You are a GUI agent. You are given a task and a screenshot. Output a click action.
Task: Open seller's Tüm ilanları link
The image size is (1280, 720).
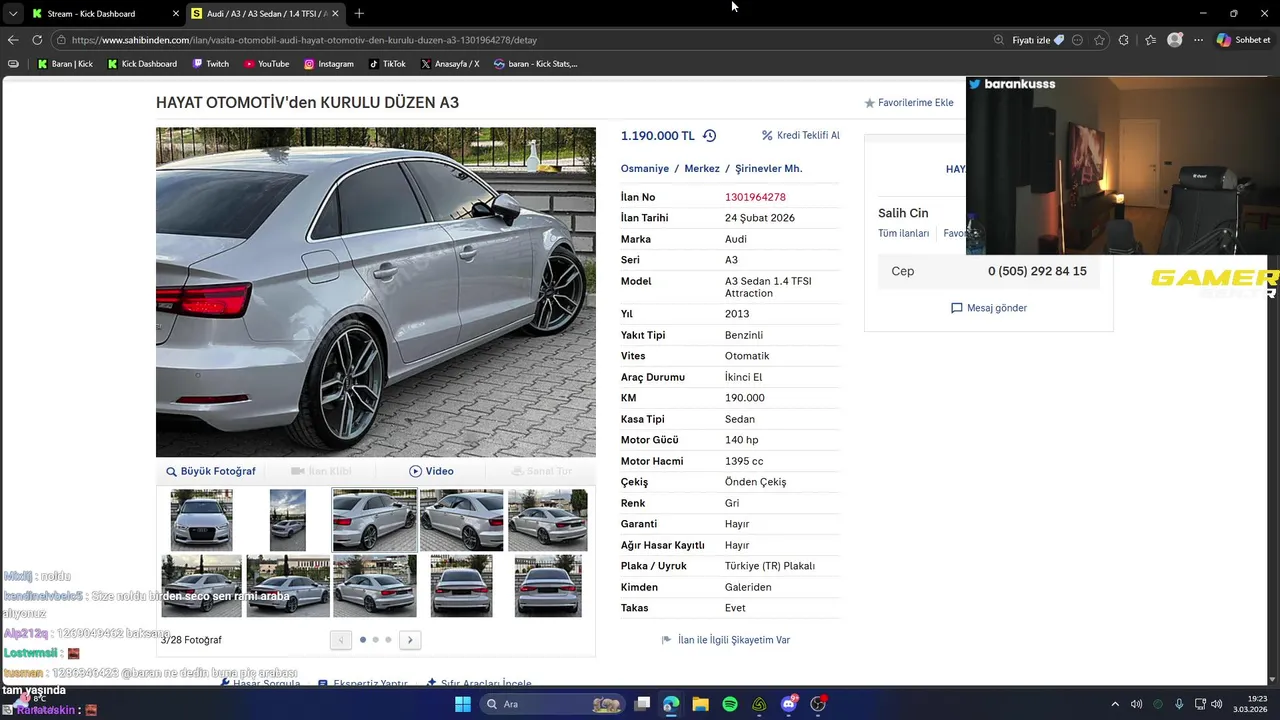pos(904,233)
